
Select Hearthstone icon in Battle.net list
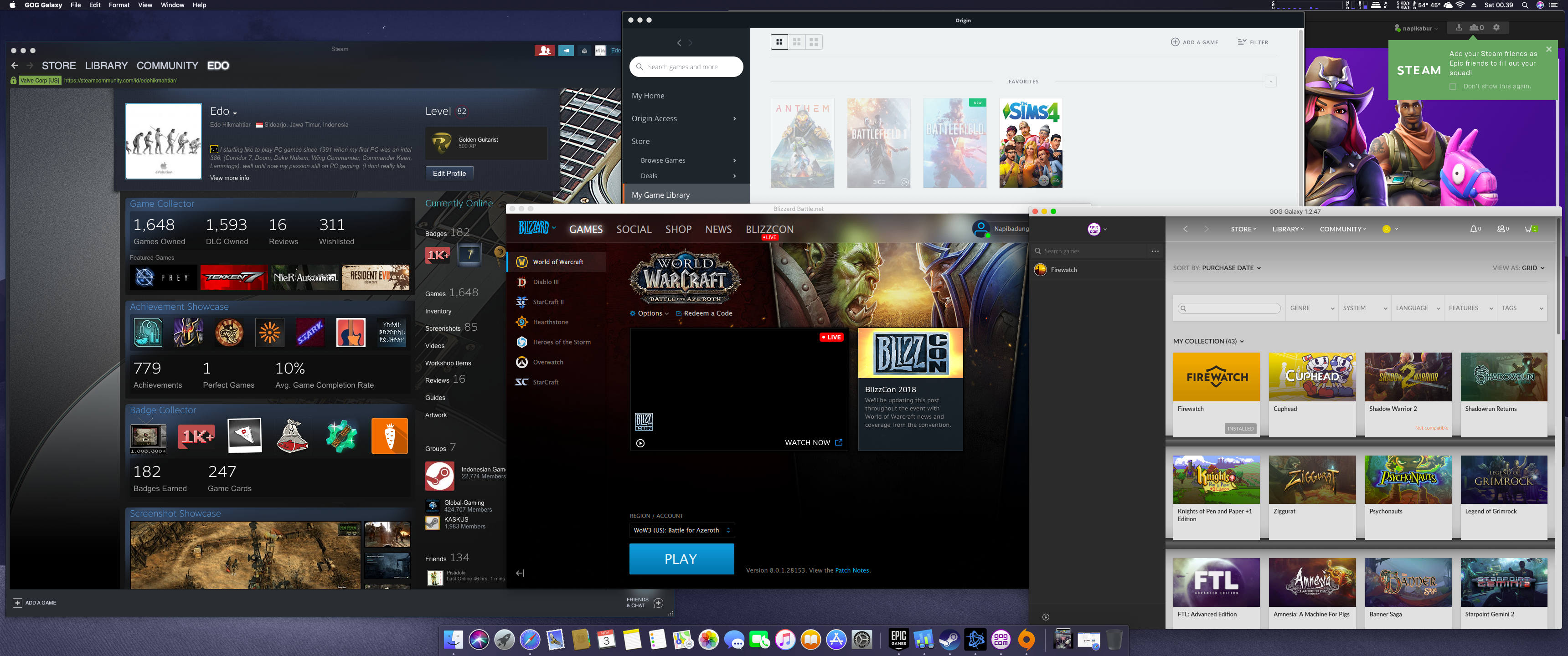pyautogui.click(x=521, y=322)
